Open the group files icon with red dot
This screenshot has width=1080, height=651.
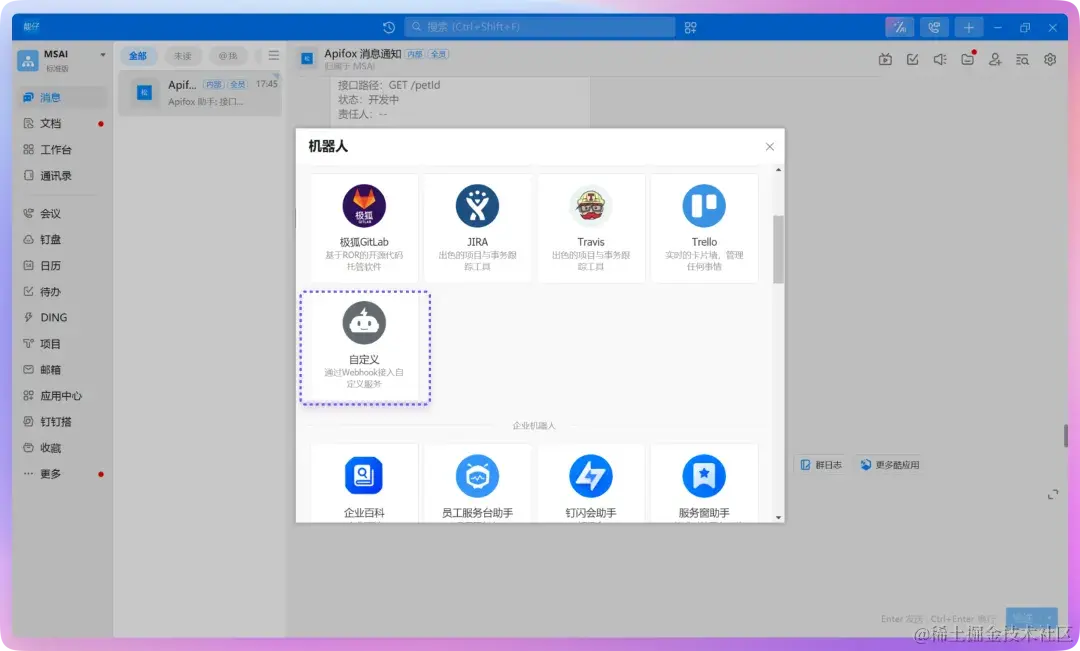[x=968, y=59]
